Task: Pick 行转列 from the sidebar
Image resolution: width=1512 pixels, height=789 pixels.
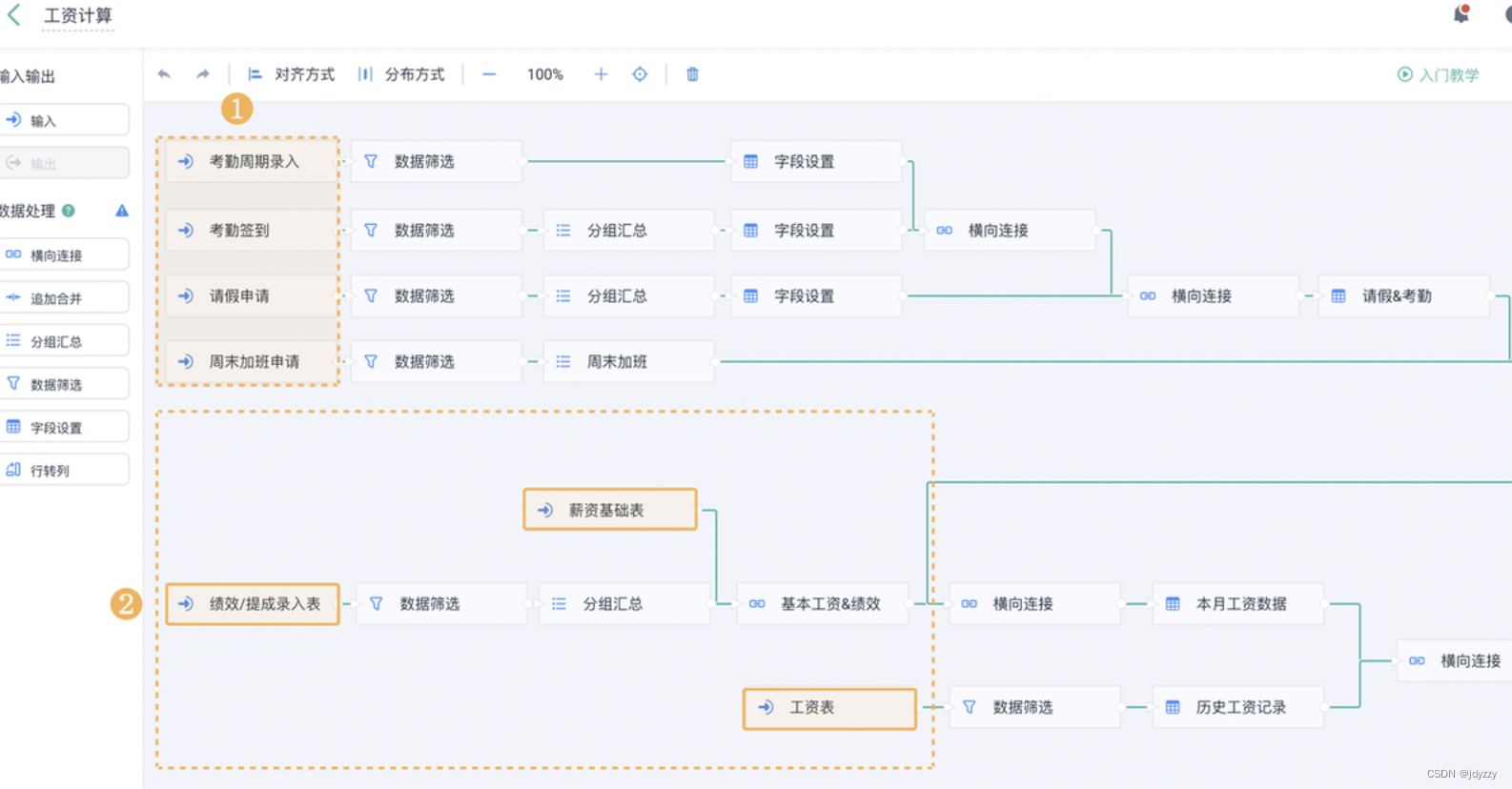Action: [x=63, y=470]
